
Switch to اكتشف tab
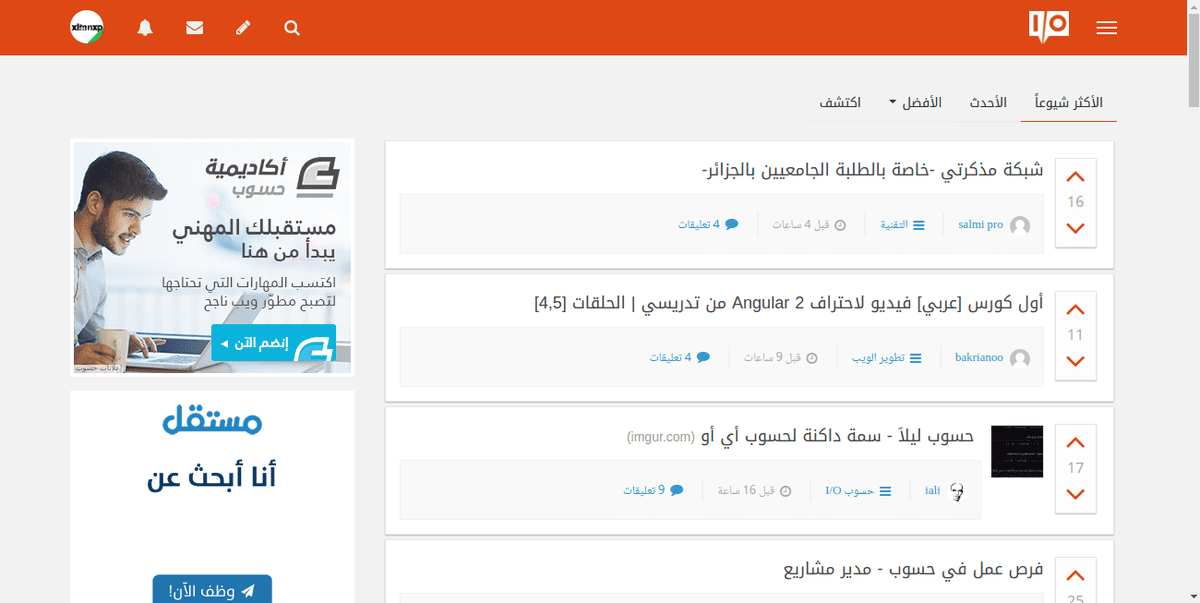point(841,103)
